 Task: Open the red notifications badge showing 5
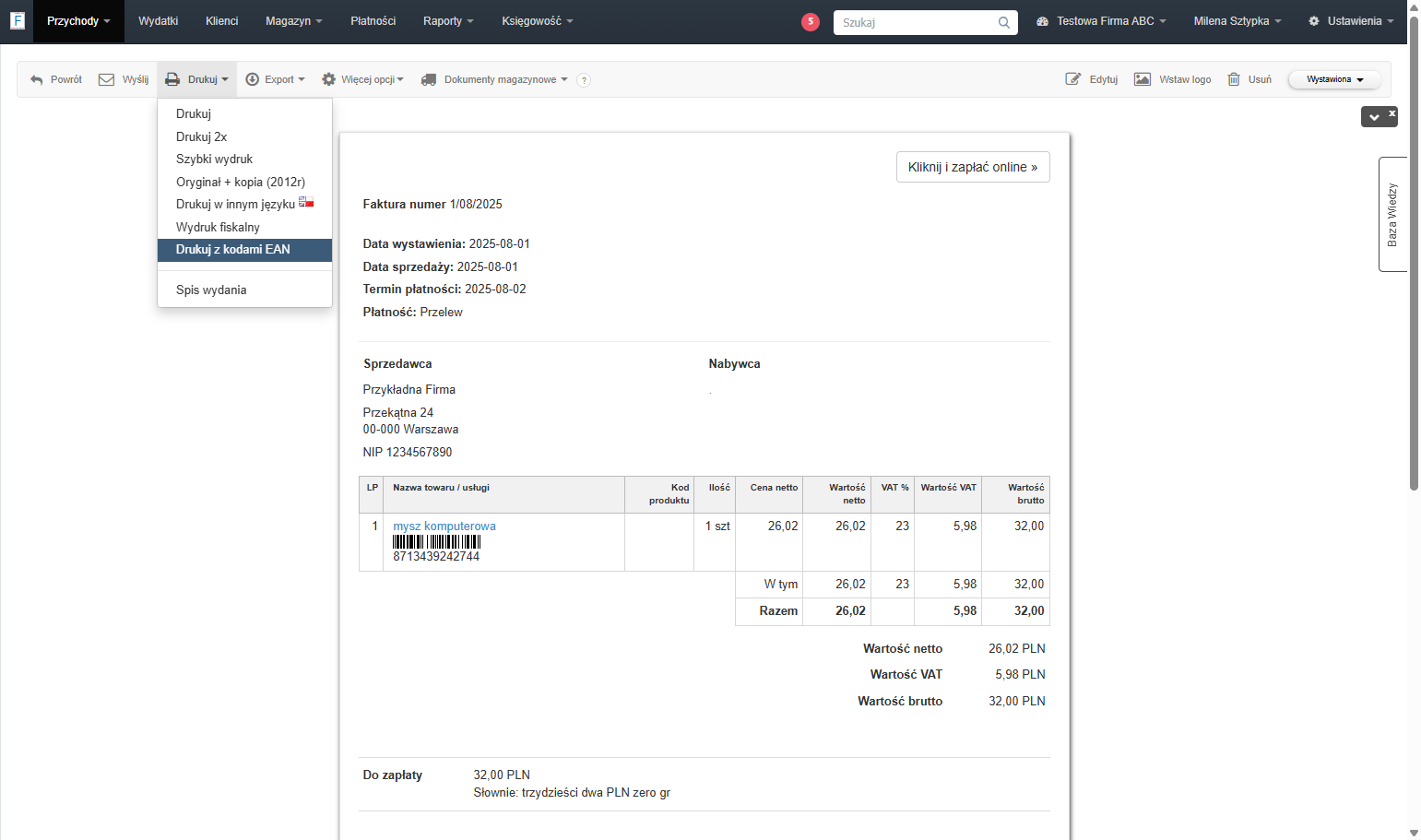pyautogui.click(x=811, y=21)
